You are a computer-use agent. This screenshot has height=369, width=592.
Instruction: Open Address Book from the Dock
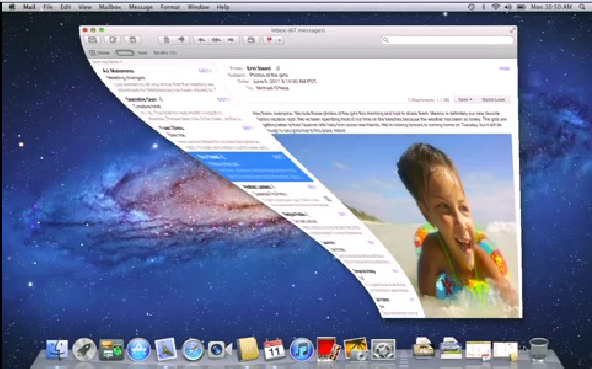click(248, 349)
